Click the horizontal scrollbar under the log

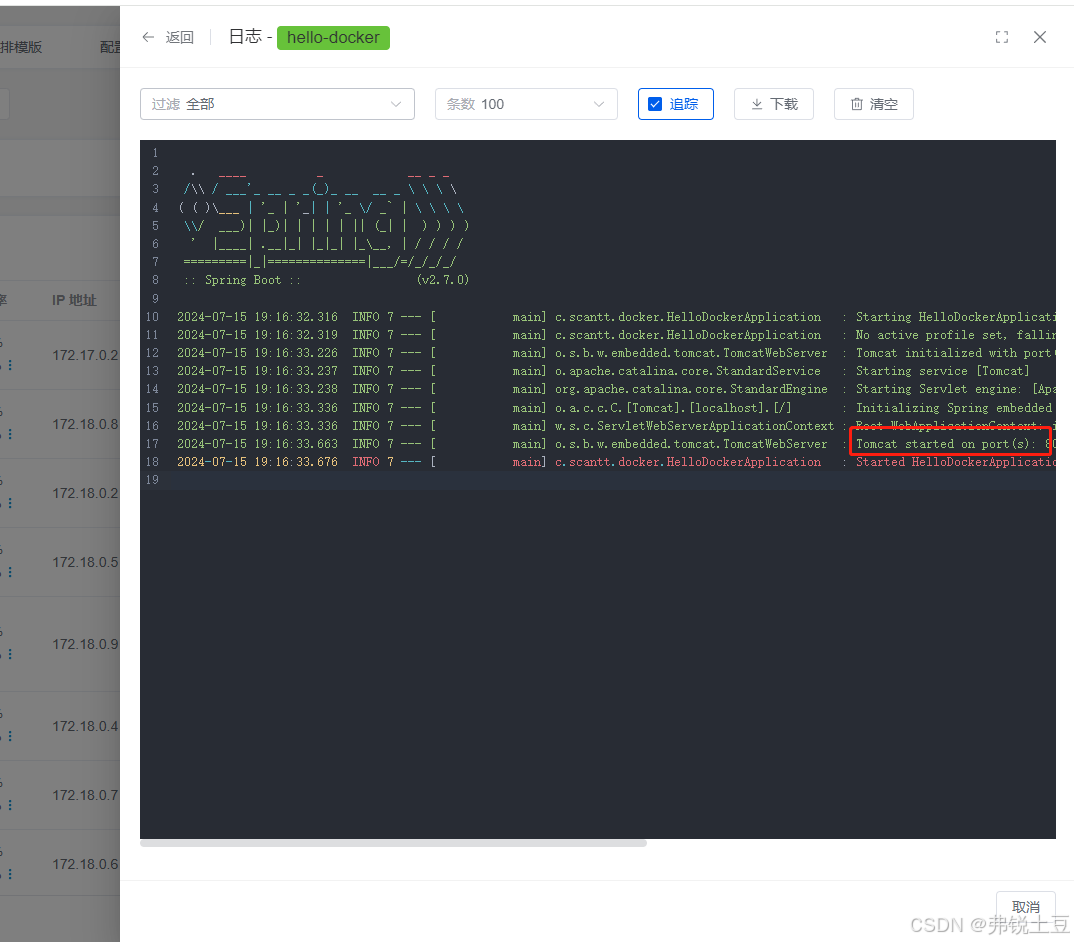(393, 843)
